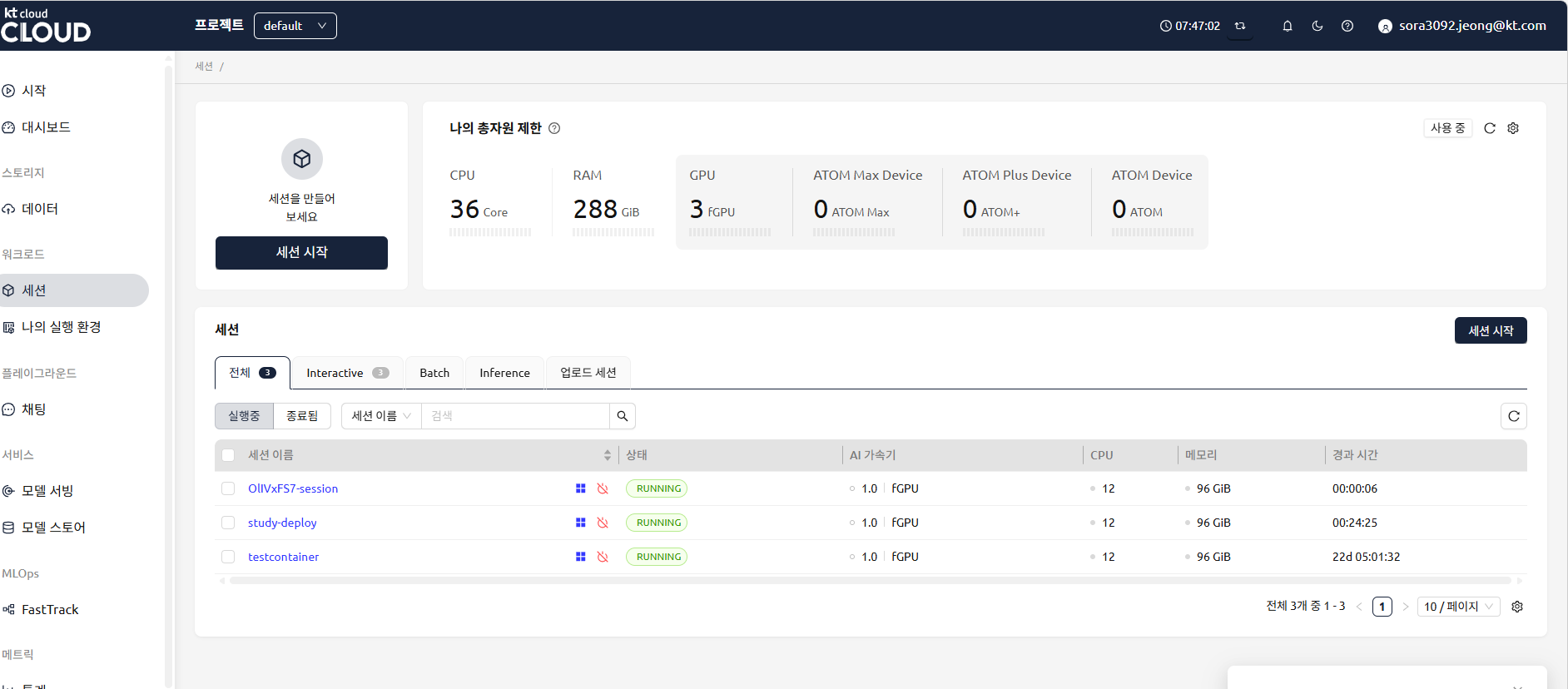Open testcontainer session link
This screenshot has width=1568, height=689.
pyautogui.click(x=283, y=557)
